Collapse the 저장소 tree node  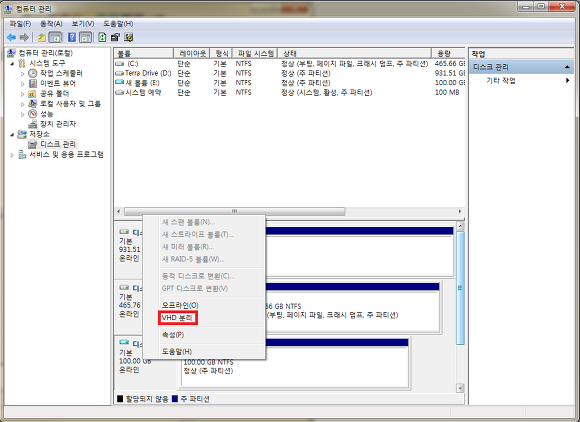pos(12,134)
